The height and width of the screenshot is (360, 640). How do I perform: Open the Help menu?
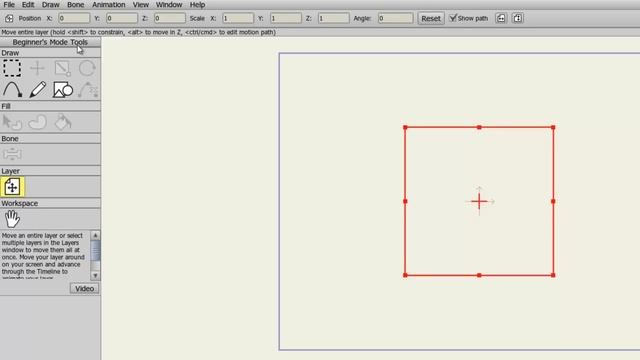point(197,5)
